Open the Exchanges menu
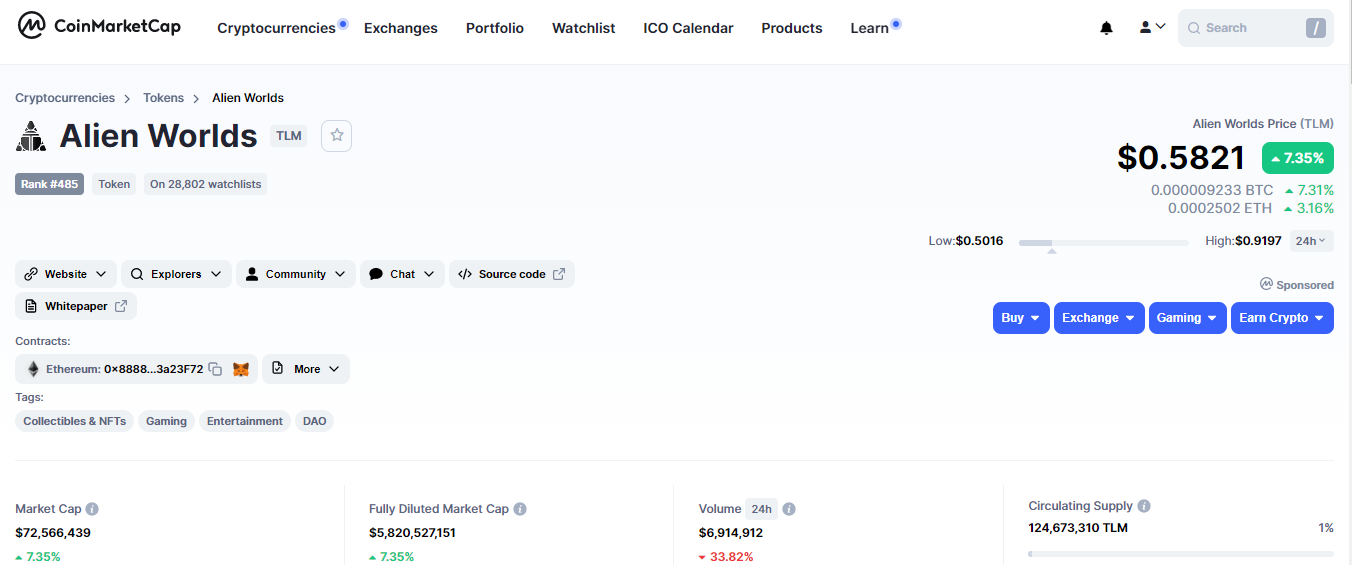 (401, 28)
